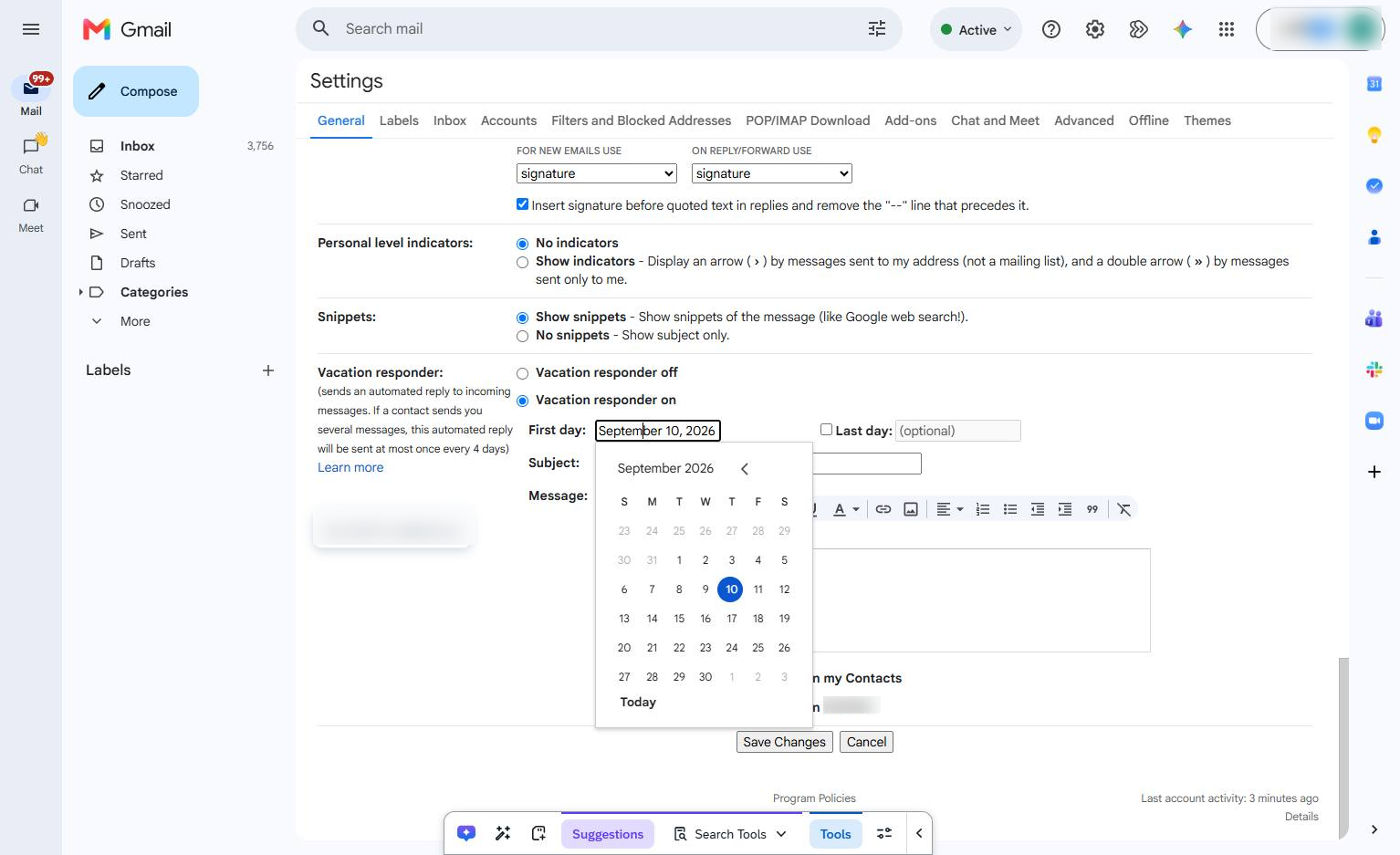Open the new emails signature dropdown

point(597,173)
